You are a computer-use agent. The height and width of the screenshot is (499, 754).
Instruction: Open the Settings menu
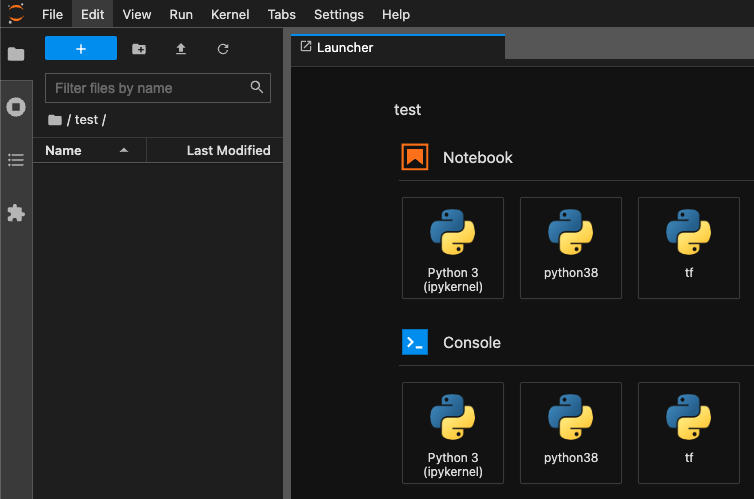coord(339,14)
